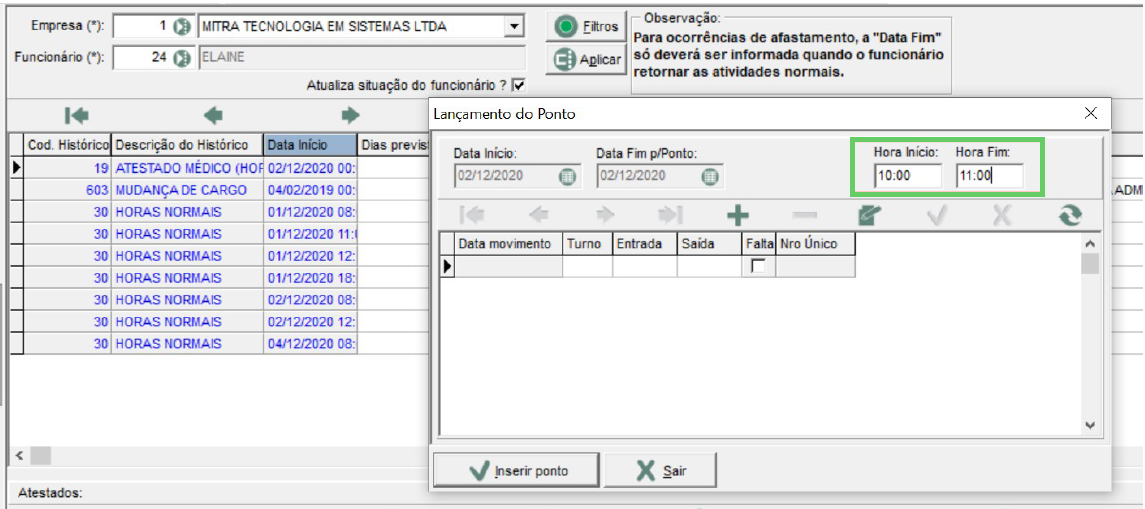Select the MUDANÇA DE CARGO row
Image resolution: width=1145 pixels, height=509 pixels.
coord(190,190)
